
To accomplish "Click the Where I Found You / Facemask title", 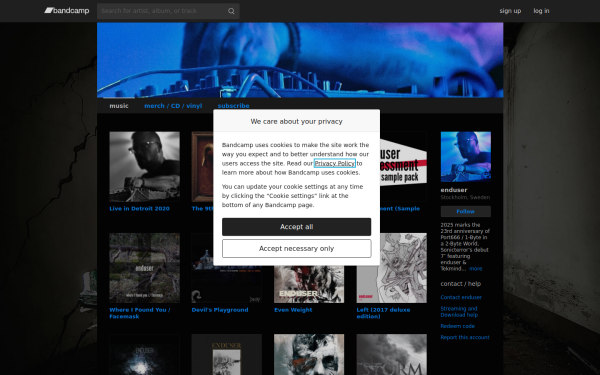I will pos(140,313).
